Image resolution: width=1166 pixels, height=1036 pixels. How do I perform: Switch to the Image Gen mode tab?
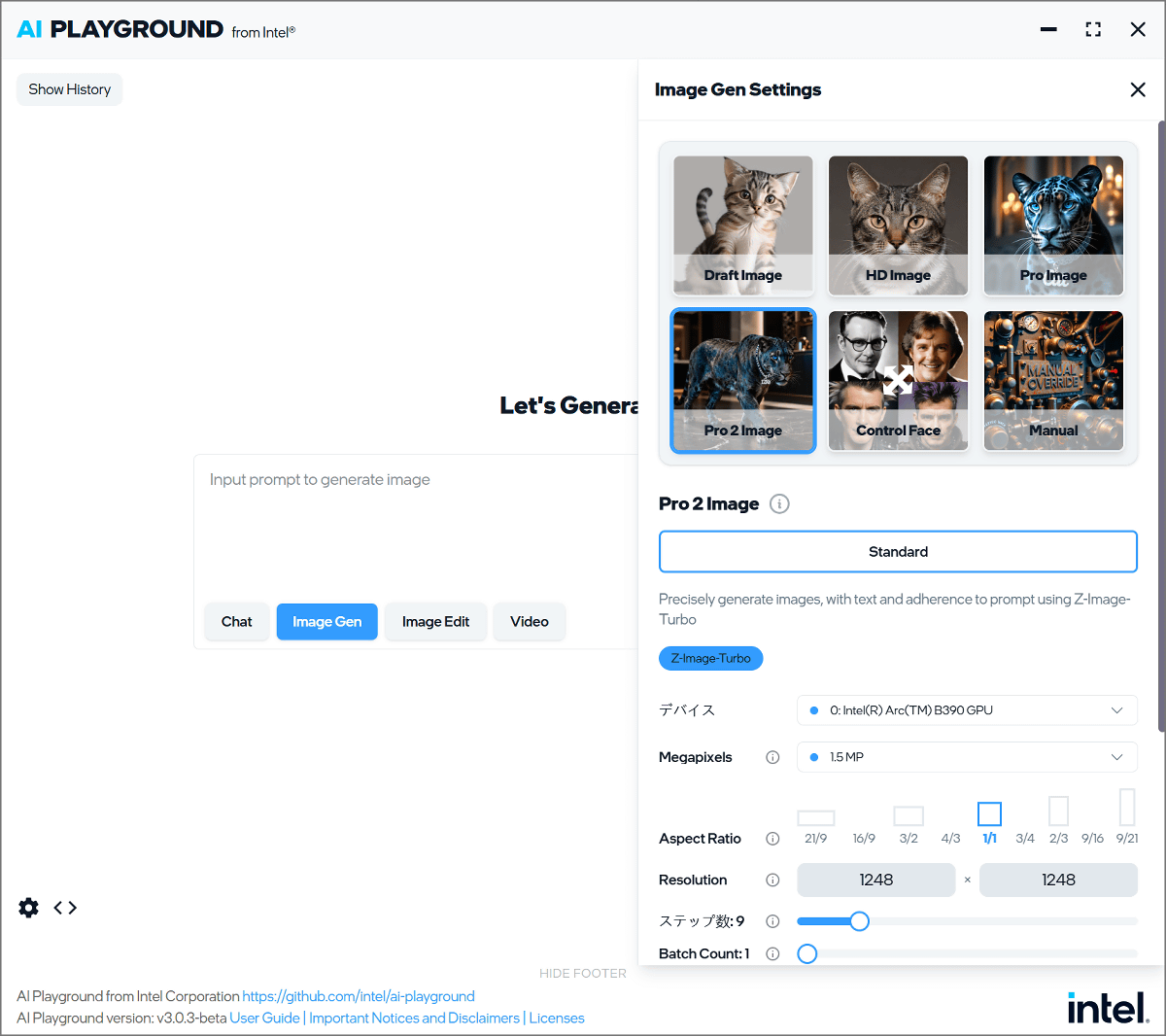pyautogui.click(x=327, y=622)
